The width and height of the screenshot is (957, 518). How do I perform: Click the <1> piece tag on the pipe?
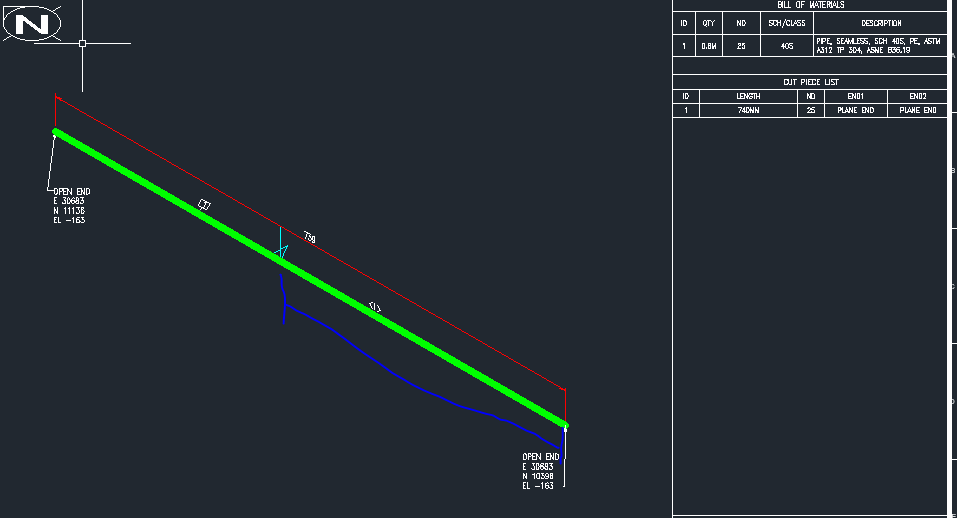click(375, 308)
